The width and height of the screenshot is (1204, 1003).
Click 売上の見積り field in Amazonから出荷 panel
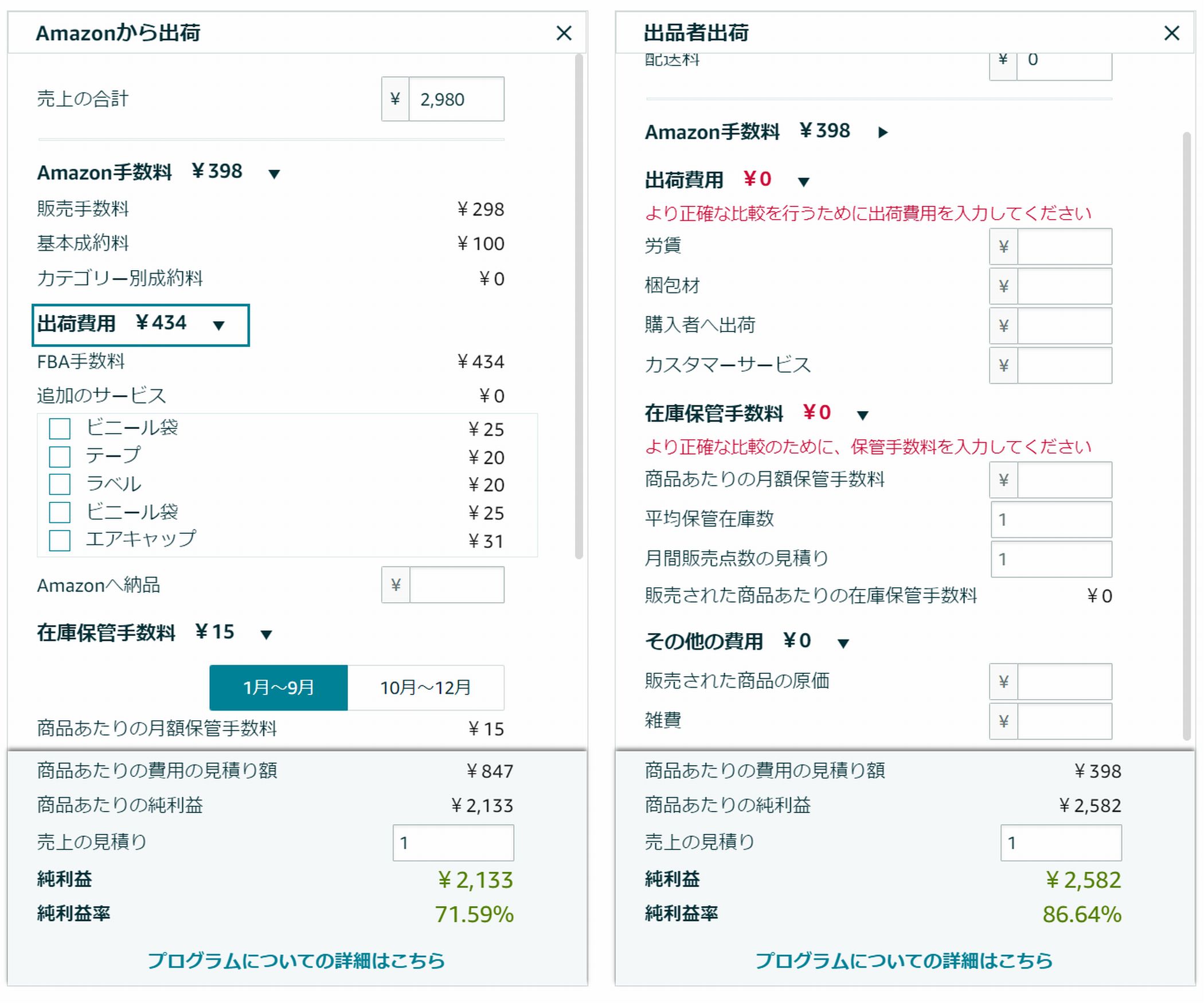[x=454, y=843]
